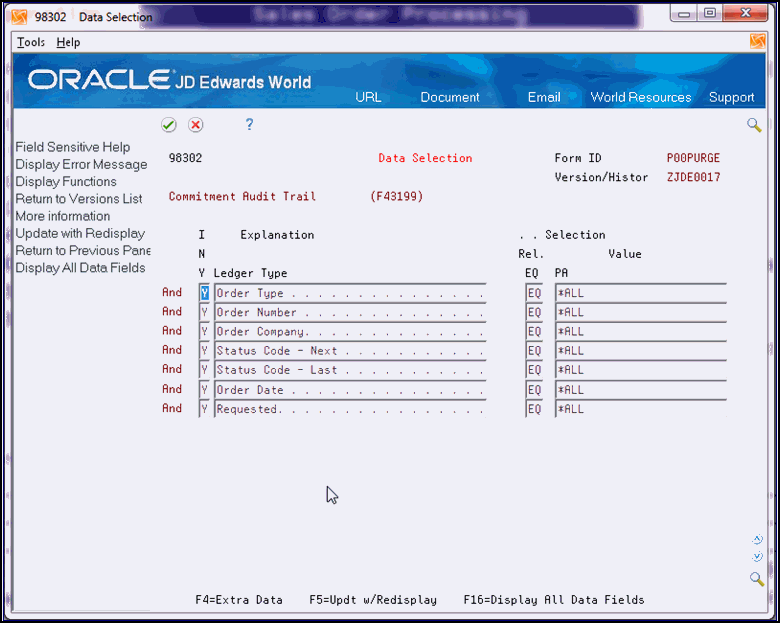Click F5=Updt w/Redisplay function key text
The width and height of the screenshot is (780, 623).
click(373, 600)
